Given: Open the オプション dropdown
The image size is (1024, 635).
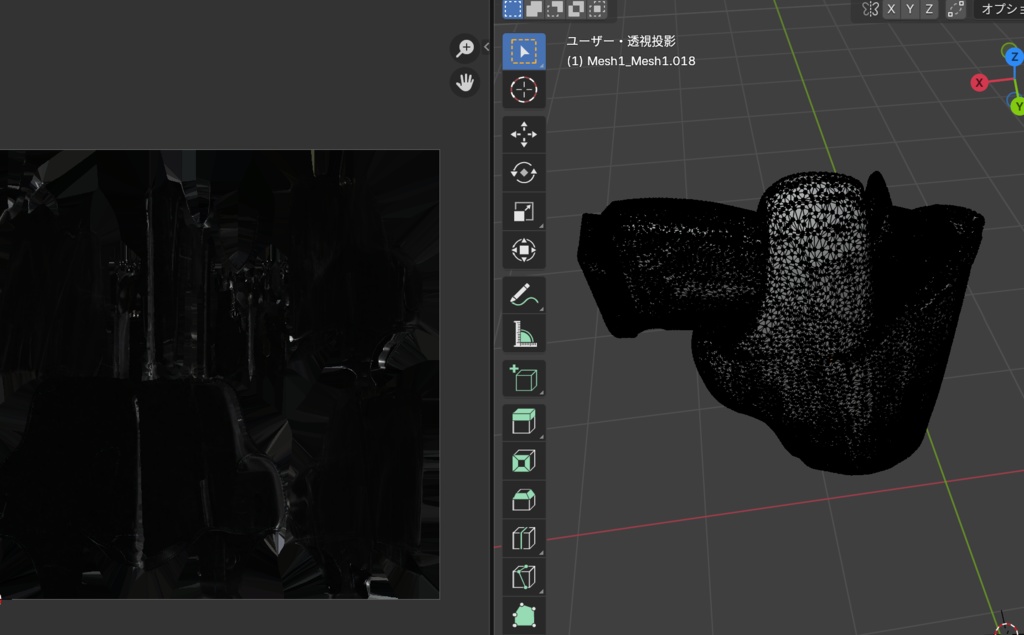Looking at the screenshot, I should point(999,9).
